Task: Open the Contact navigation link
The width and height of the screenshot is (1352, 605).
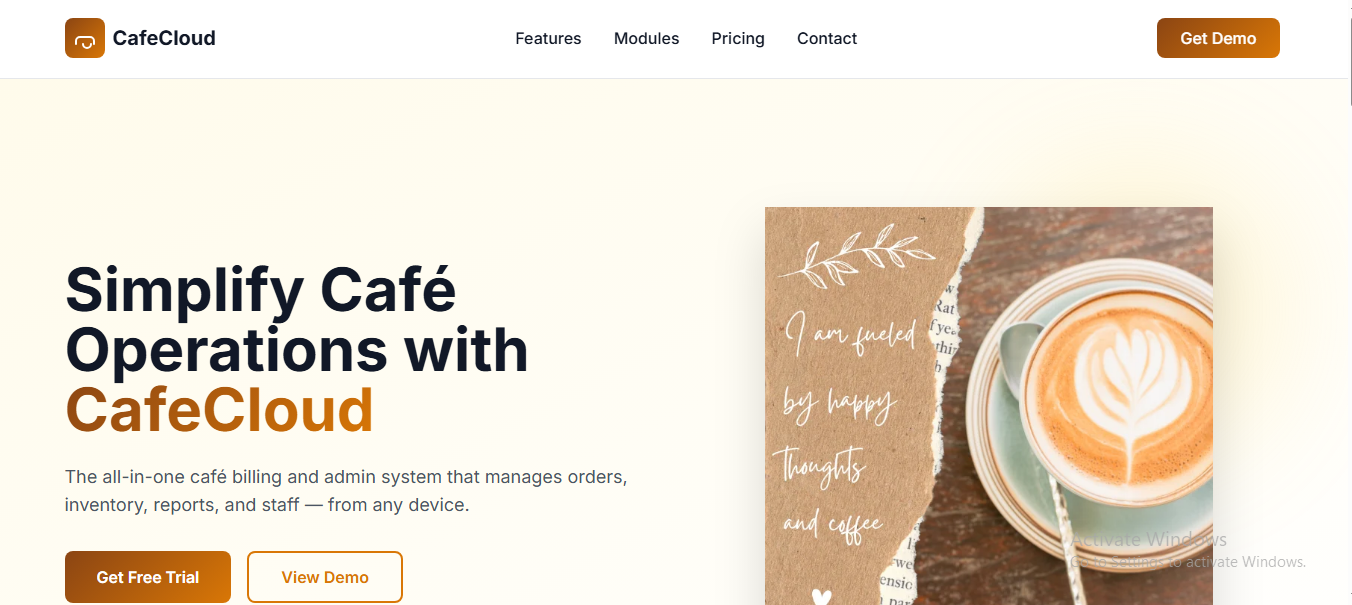Action: (x=827, y=38)
